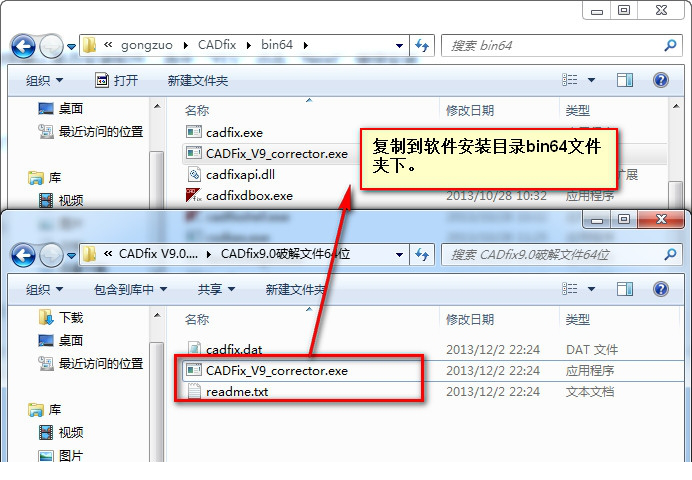Select 下载 in lower window sidebar
Image resolution: width=692 pixels, height=480 pixels.
[61, 317]
